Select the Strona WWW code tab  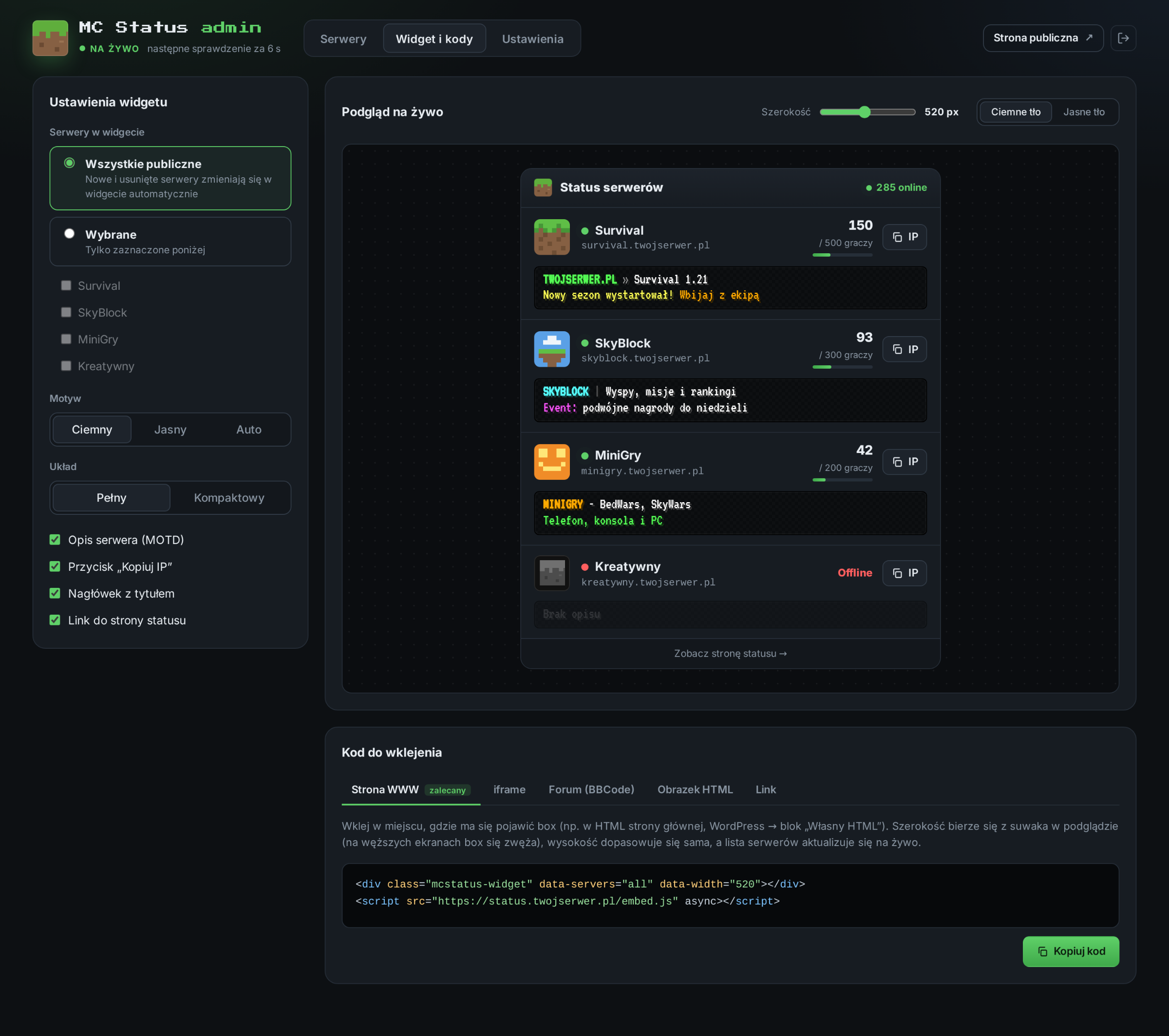pos(411,790)
